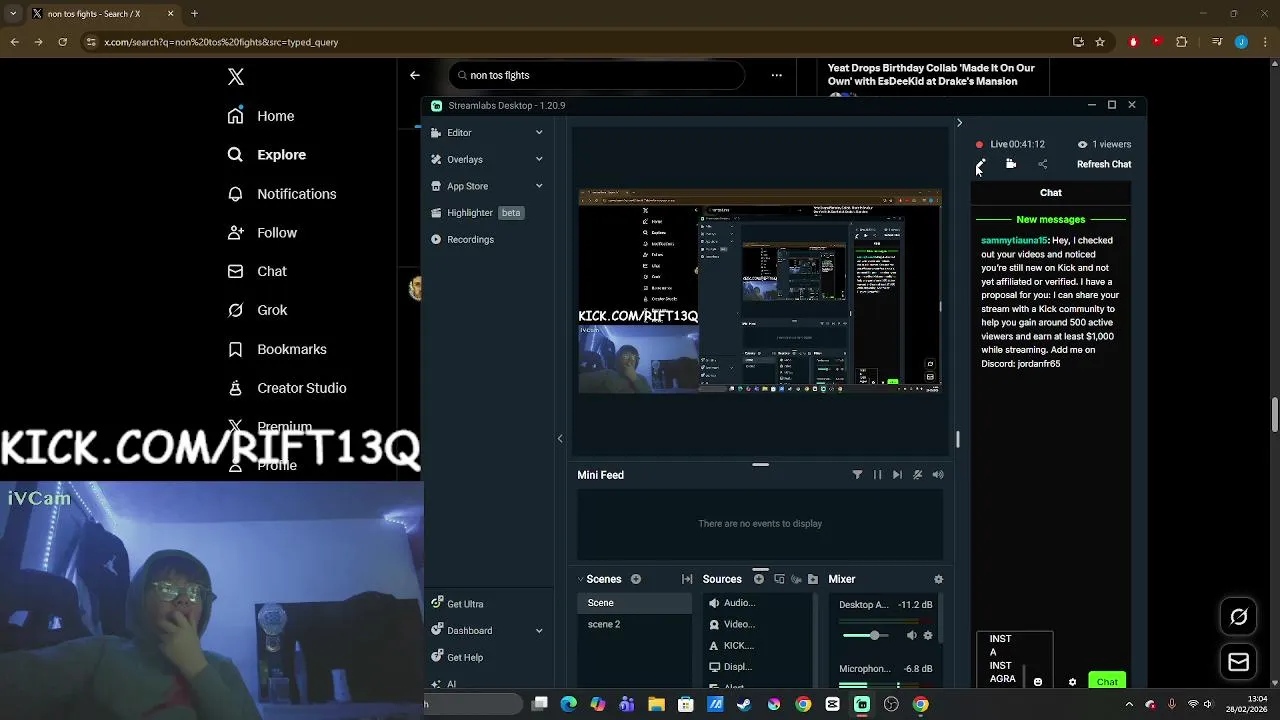The width and height of the screenshot is (1280, 720).
Task: Open Desktop Audio source settings gear
Action: point(928,636)
